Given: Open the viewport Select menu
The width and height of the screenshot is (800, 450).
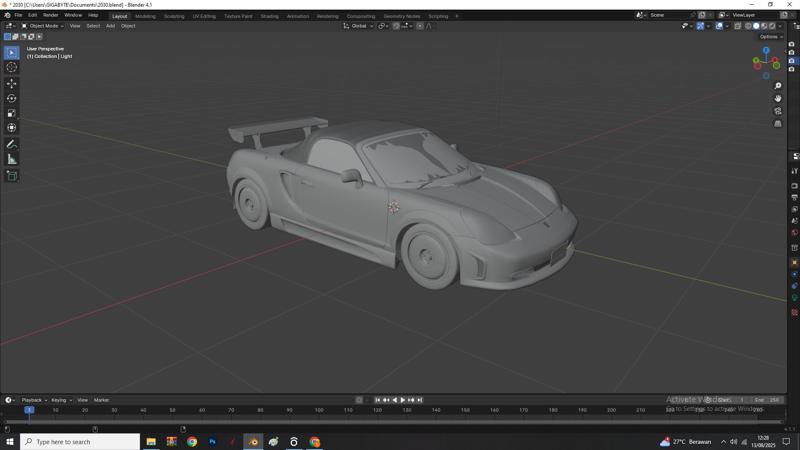Looking at the screenshot, I should 93,26.
